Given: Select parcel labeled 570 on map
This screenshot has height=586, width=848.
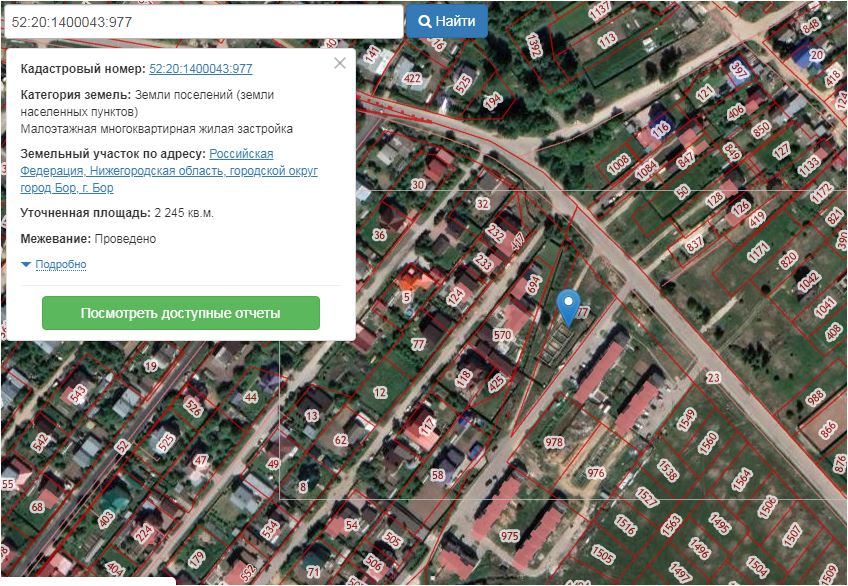Looking at the screenshot, I should coord(502,335).
